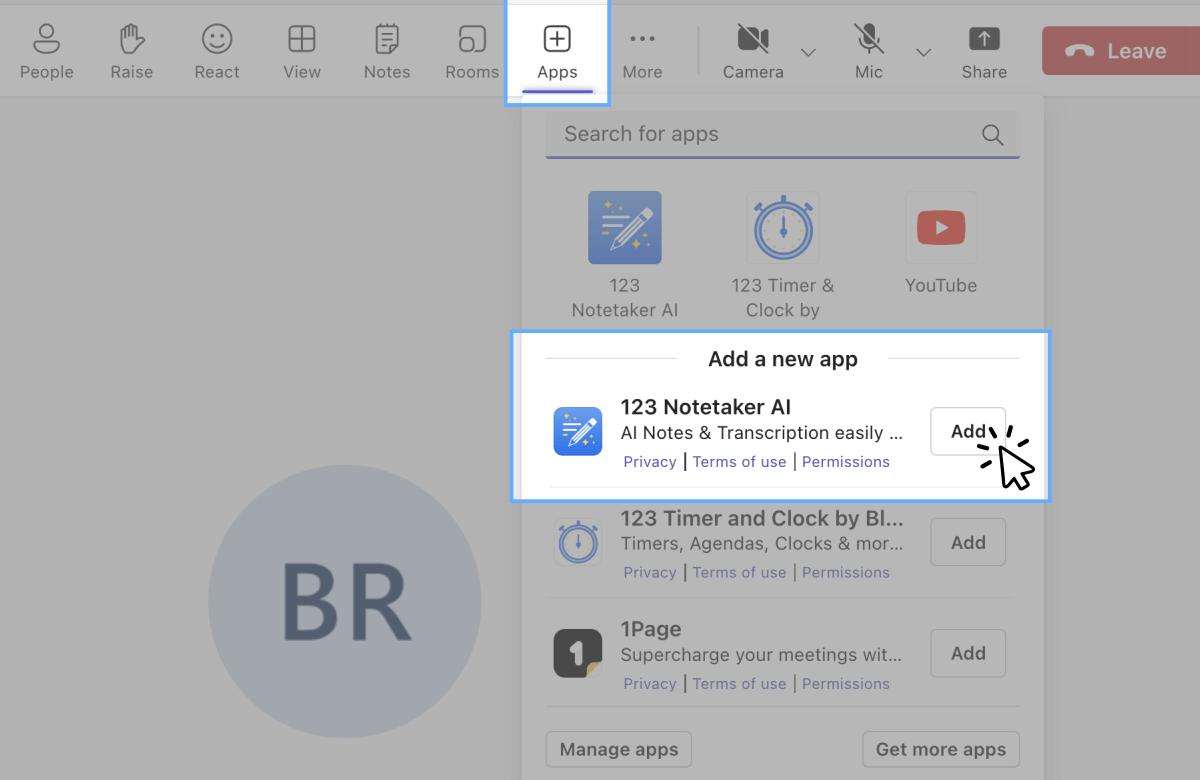Open Terms of use for 1Page
Image resolution: width=1200 pixels, height=780 pixels.
pyautogui.click(x=739, y=684)
